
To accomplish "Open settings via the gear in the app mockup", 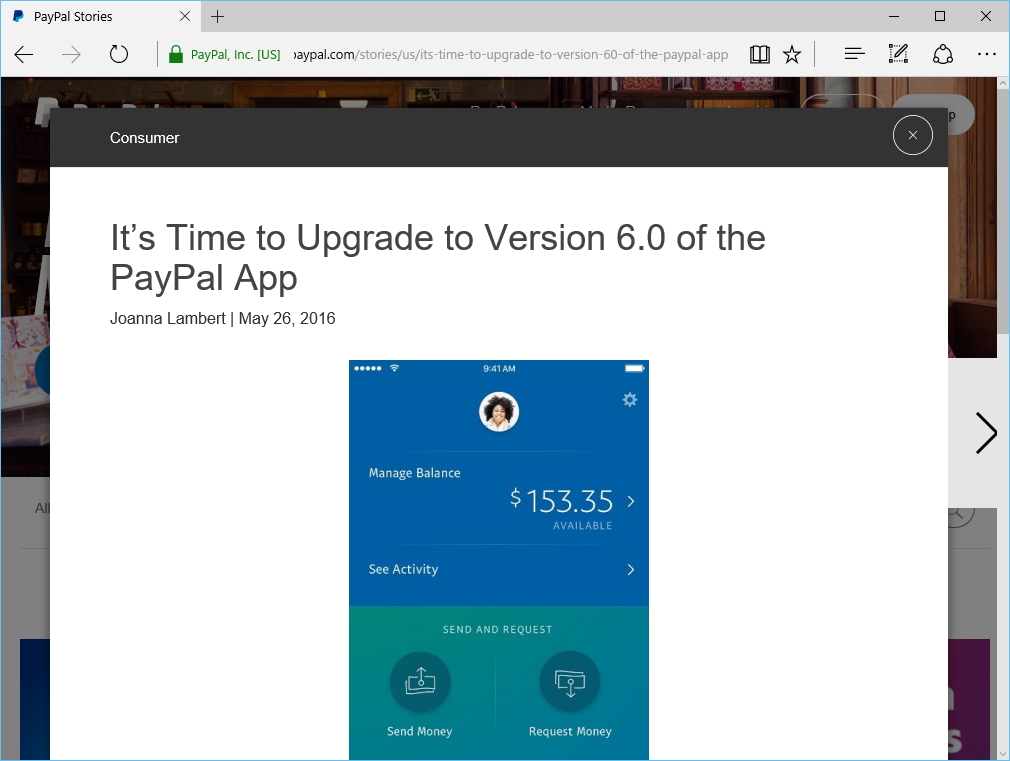I will click(x=630, y=399).
